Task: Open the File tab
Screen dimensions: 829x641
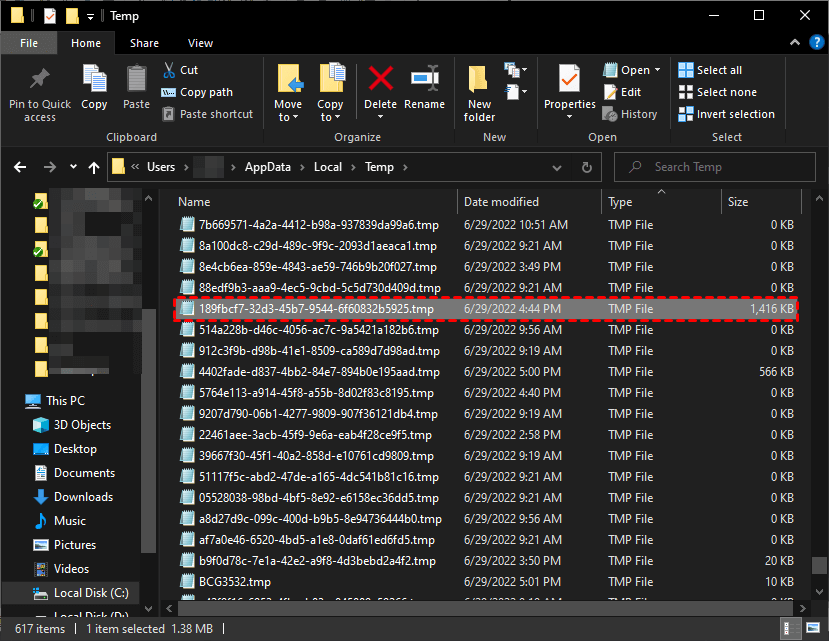Action: tap(29, 43)
